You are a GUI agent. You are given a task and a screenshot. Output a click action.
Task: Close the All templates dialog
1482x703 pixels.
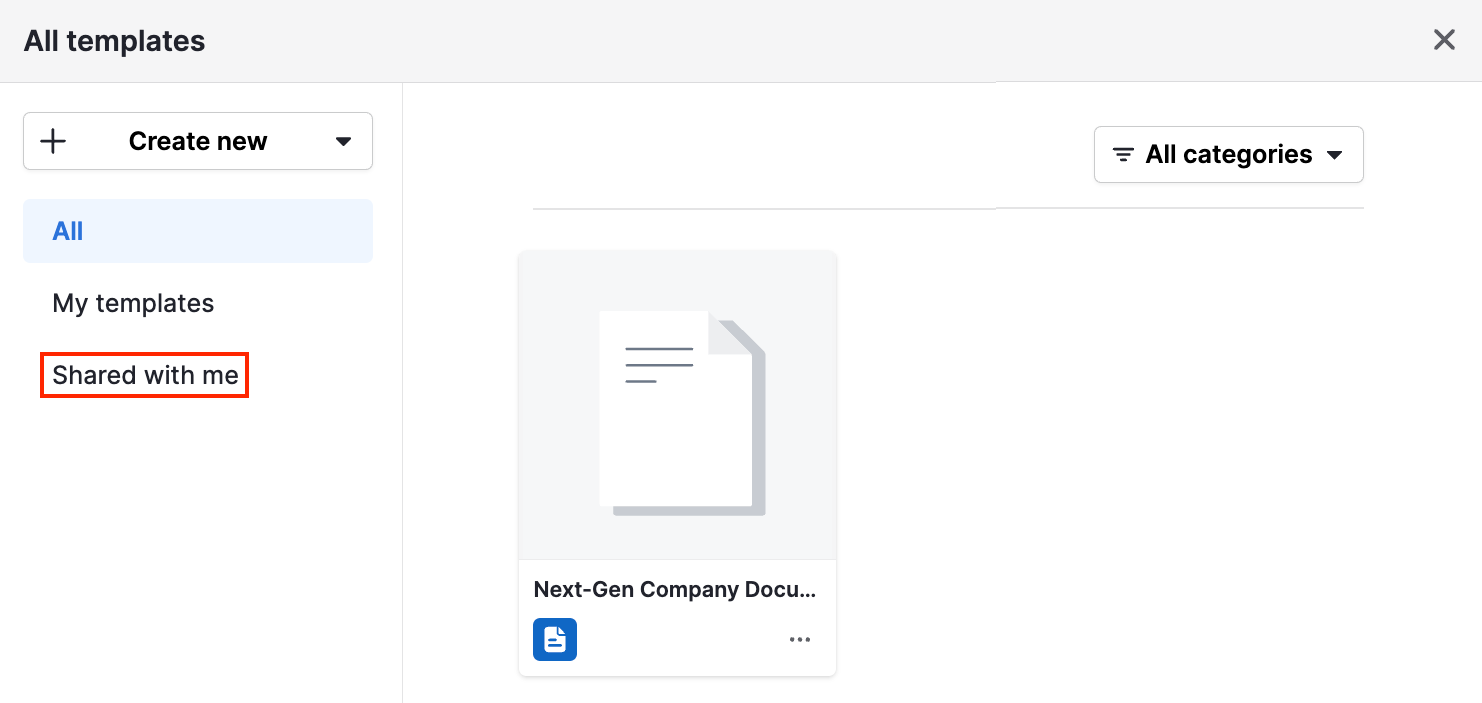pos(1444,40)
